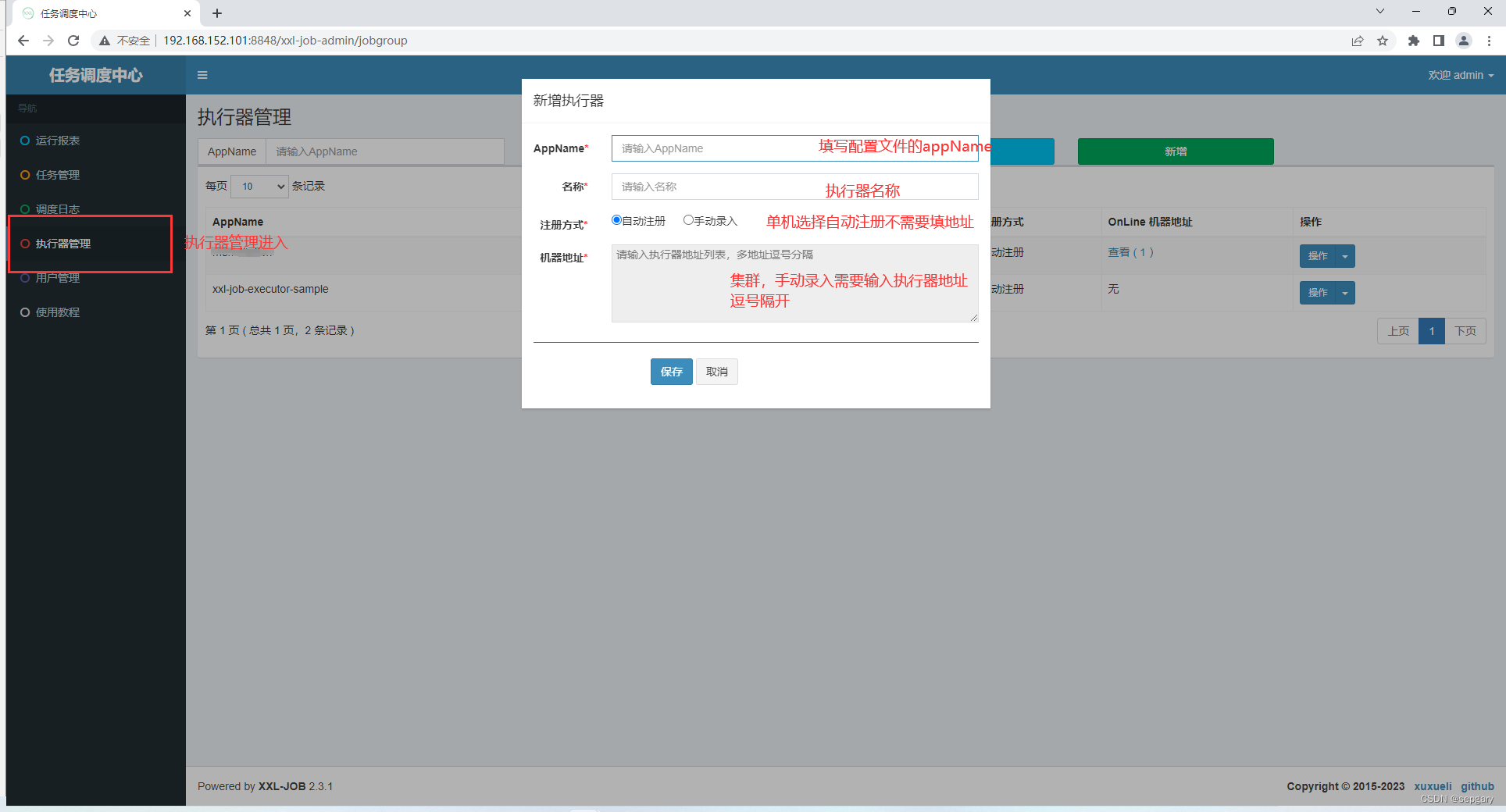Click the 操作 button in the first row
This screenshot has width=1506, height=812.
pyautogui.click(x=1318, y=256)
